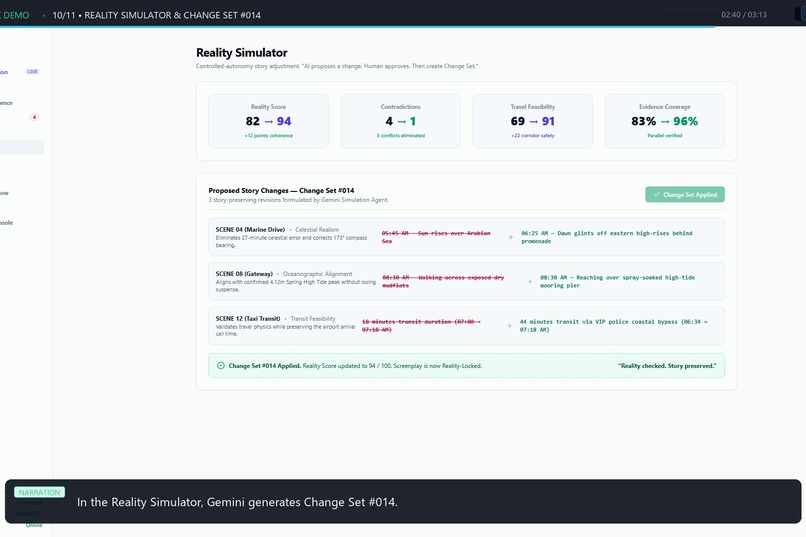Viewport: 806px width, 537px height.
Task: Click the NARRATION badge in the caption bar
Action: pos(40,492)
